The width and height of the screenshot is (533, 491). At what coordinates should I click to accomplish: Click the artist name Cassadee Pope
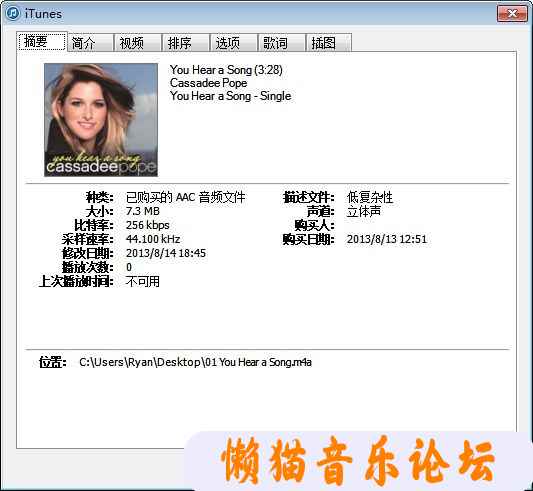[x=208, y=83]
